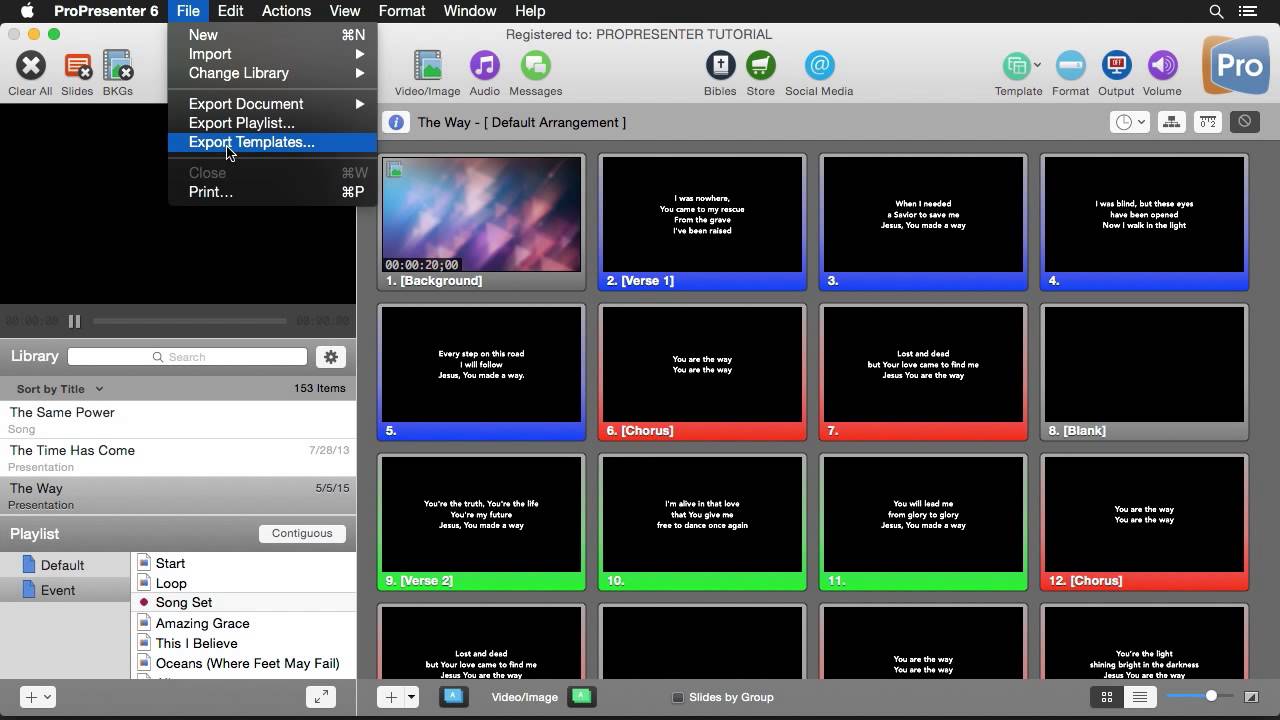Image resolution: width=1280 pixels, height=720 pixels.
Task: Expand the Export Document submenu
Action: (272, 104)
